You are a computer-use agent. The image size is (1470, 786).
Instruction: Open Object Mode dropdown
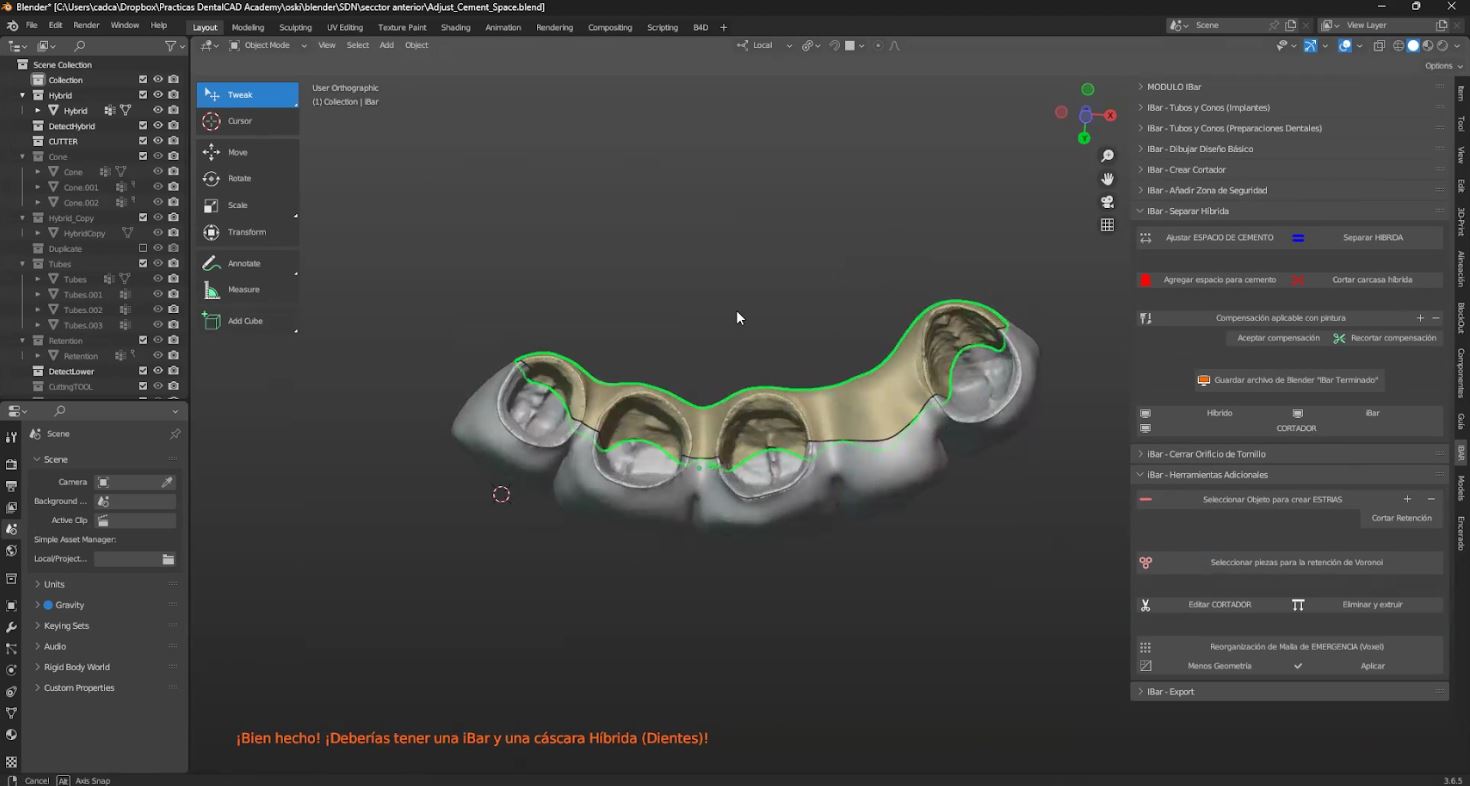268,45
